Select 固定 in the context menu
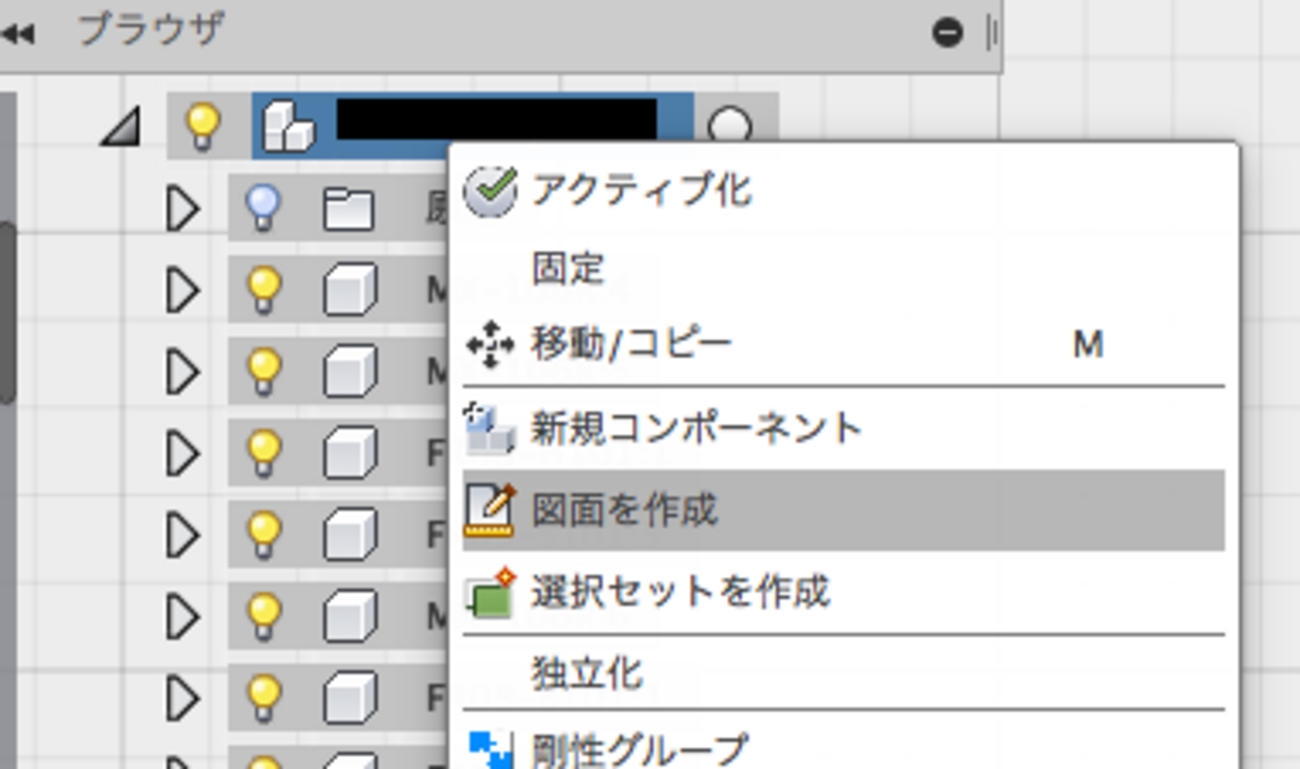This screenshot has width=1300, height=769. coord(843,268)
